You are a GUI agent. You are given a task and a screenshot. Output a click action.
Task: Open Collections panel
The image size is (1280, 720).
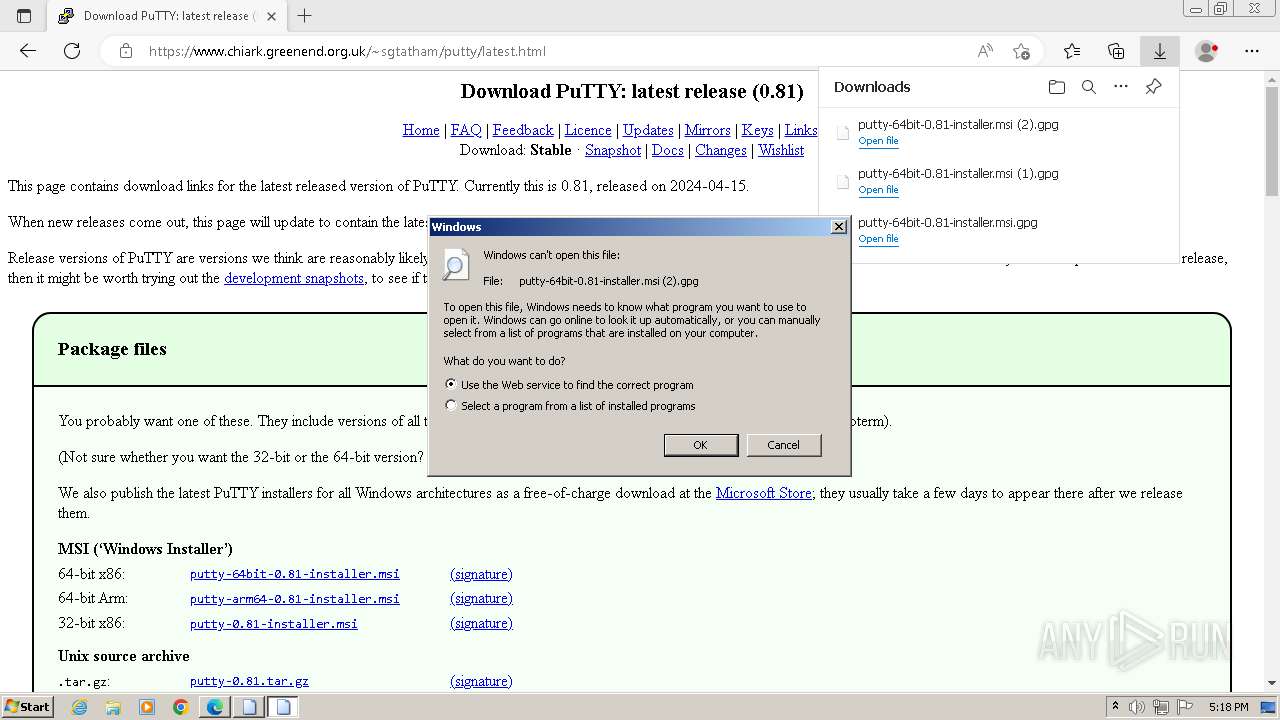tap(1116, 51)
